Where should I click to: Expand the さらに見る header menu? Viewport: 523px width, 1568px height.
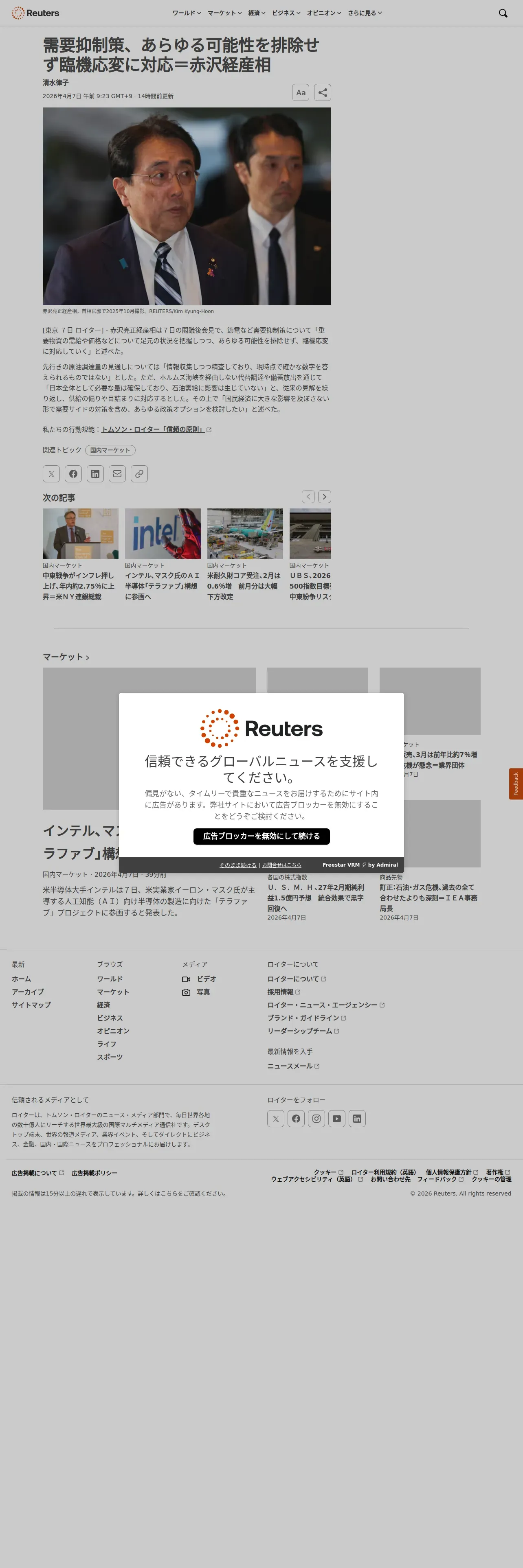pos(365,13)
